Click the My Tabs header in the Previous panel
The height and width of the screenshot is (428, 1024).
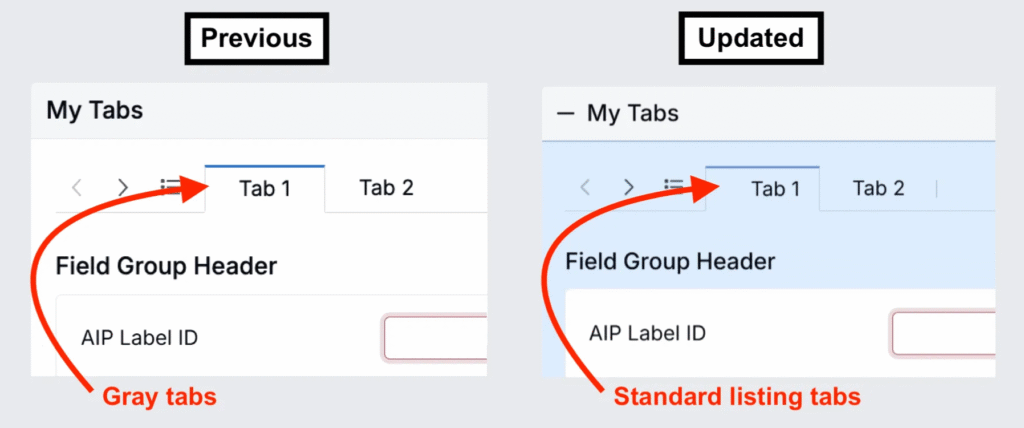(x=95, y=110)
